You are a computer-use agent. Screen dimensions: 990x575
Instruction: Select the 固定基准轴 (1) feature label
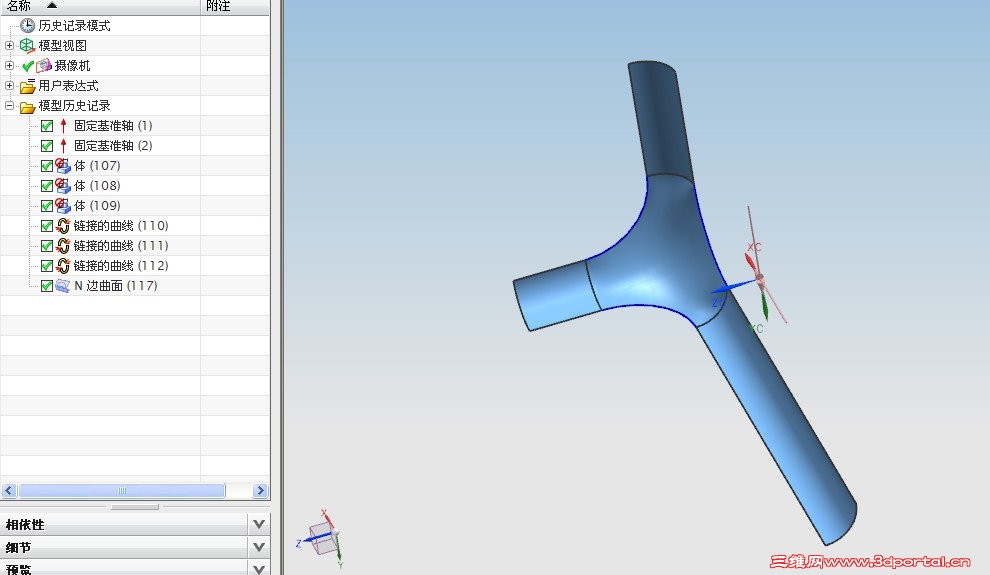tap(113, 126)
